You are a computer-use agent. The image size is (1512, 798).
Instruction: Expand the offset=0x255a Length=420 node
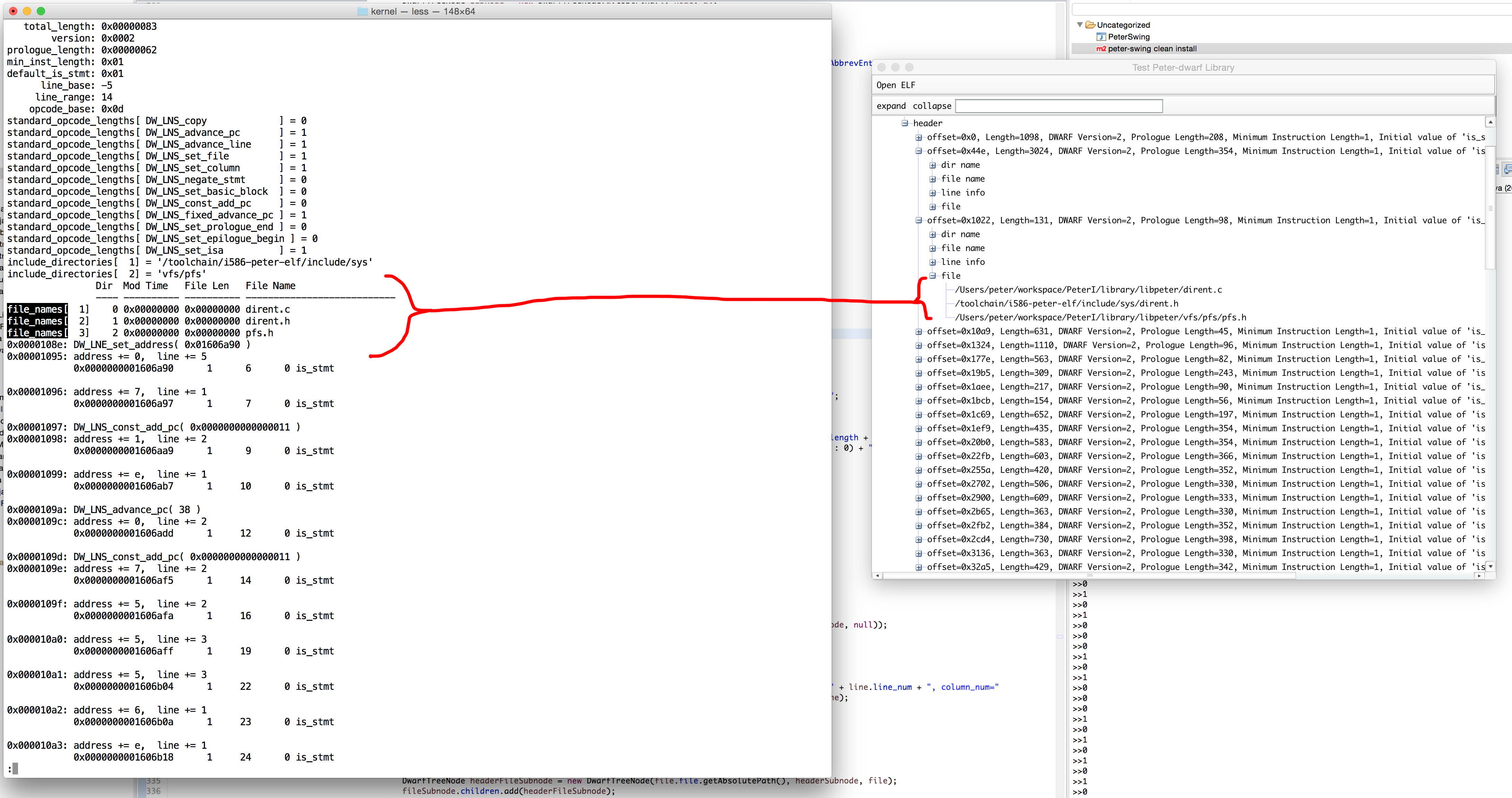click(919, 470)
